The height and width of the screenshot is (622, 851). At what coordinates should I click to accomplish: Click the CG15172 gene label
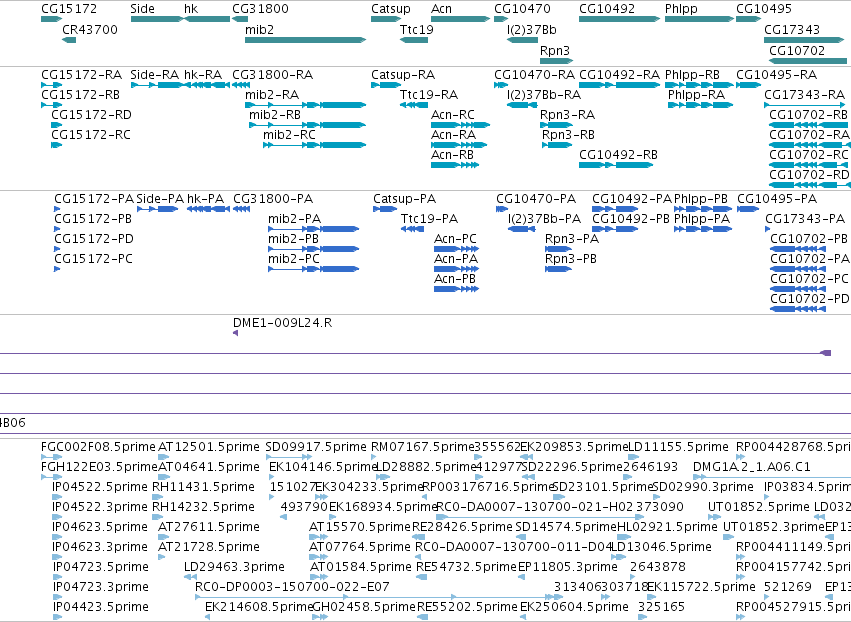69,9
